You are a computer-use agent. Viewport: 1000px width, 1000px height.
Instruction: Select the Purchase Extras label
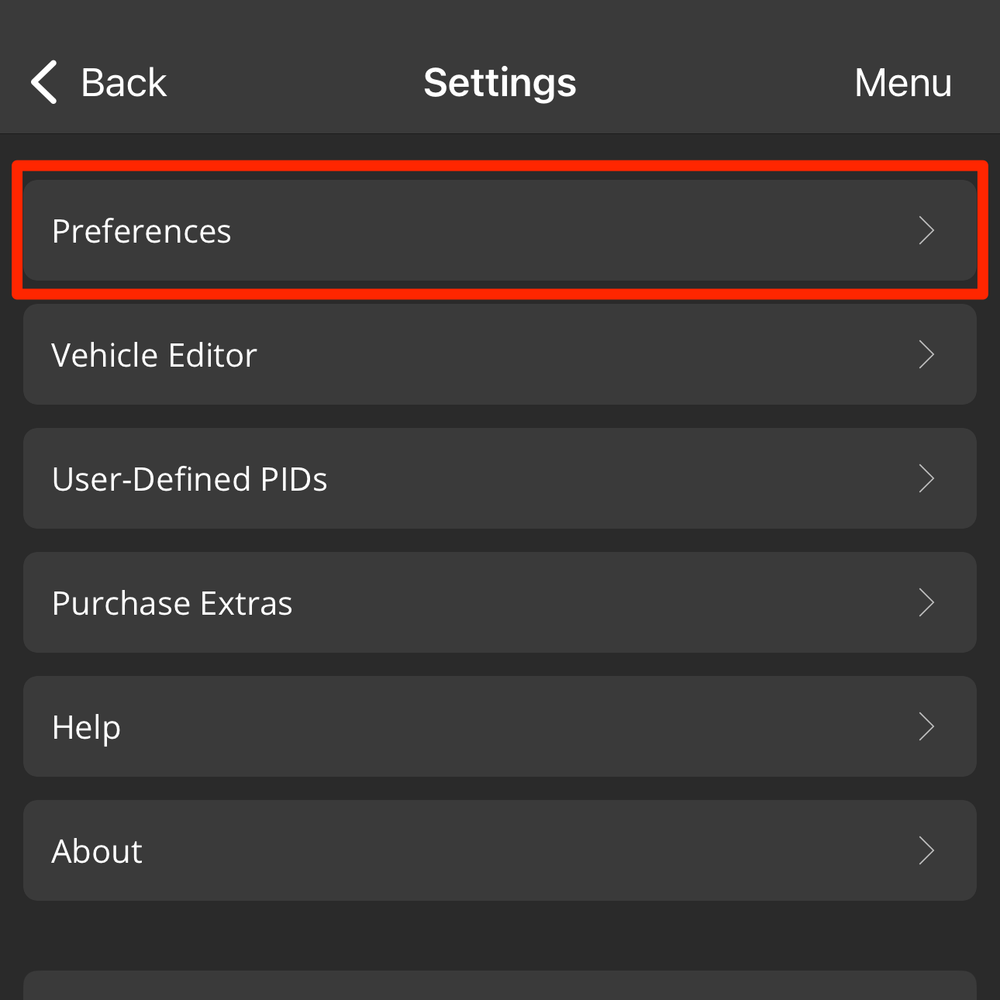[172, 603]
